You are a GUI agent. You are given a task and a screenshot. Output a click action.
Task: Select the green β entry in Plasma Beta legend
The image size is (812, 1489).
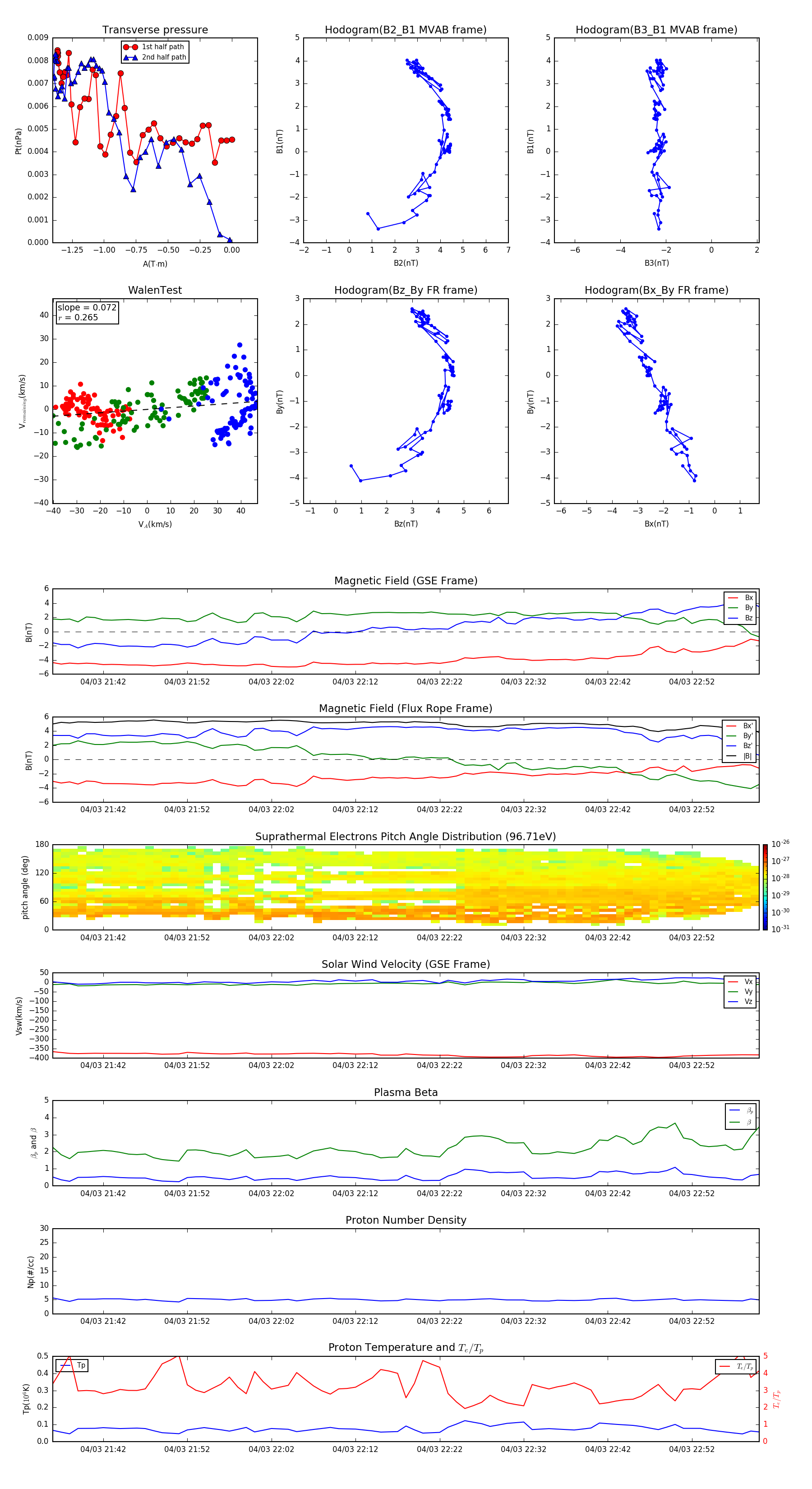click(x=742, y=1122)
